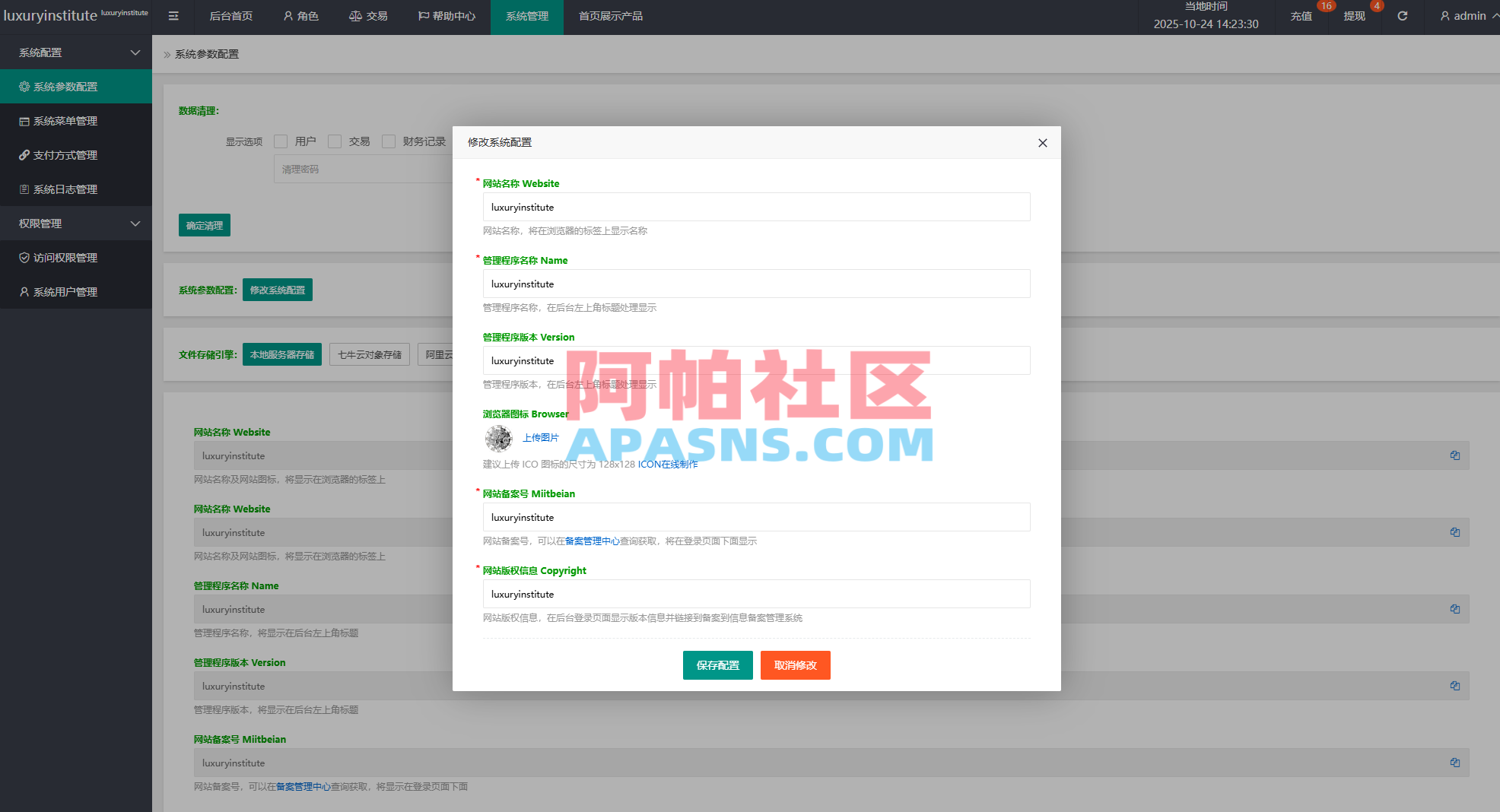Screen dimensions: 1500x812
Task: Click the sidebar collapse hamburger icon
Action: coord(173,15)
